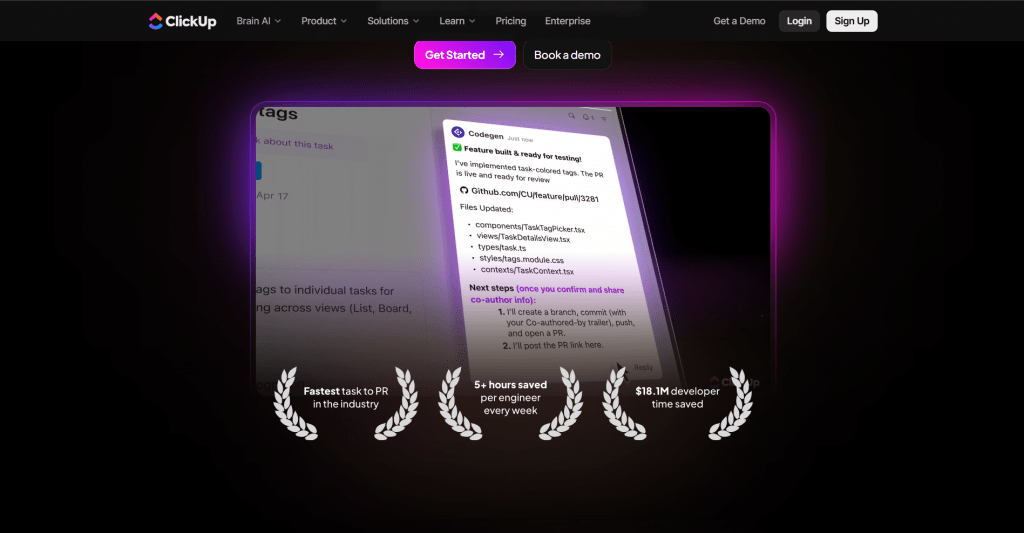Open the Product dropdown
This screenshot has width=1024, height=533.
click(324, 21)
